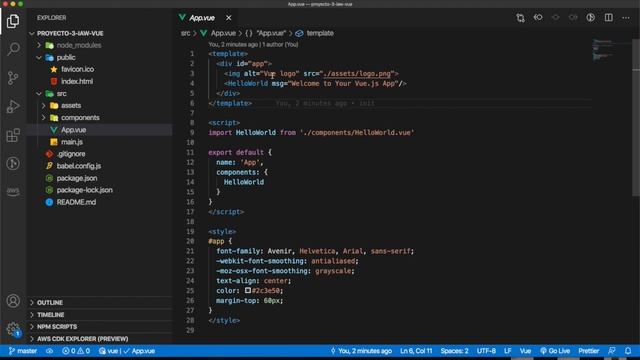Viewport: 640px width, 360px height.
Task: Click the feedback icon in status bar
Action: (611, 351)
